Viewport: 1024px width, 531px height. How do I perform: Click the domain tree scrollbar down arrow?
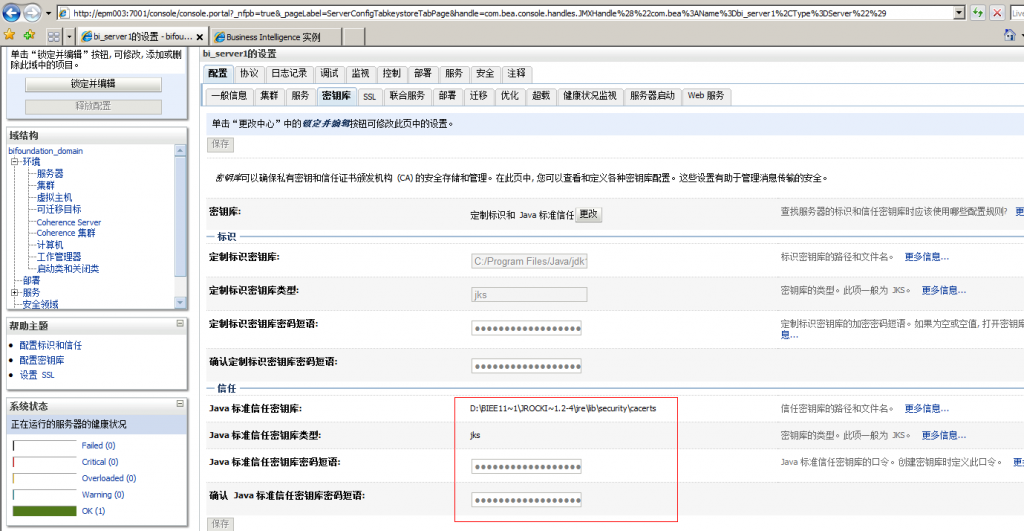181,302
